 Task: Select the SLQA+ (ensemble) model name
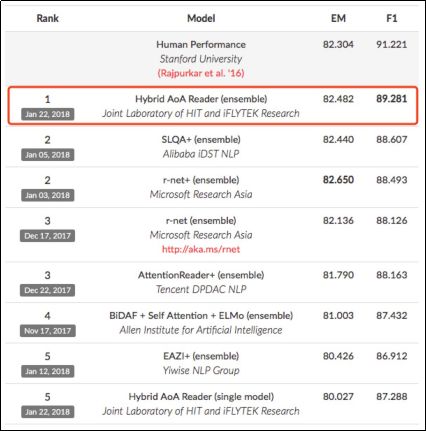[x=201, y=139]
